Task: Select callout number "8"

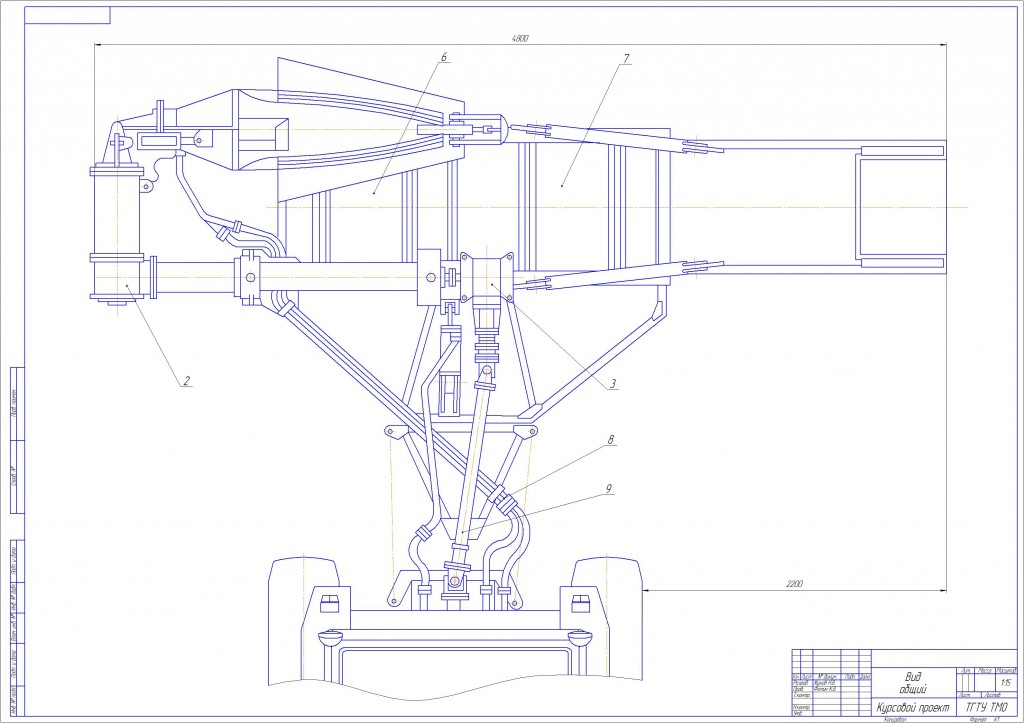Action: pos(611,440)
